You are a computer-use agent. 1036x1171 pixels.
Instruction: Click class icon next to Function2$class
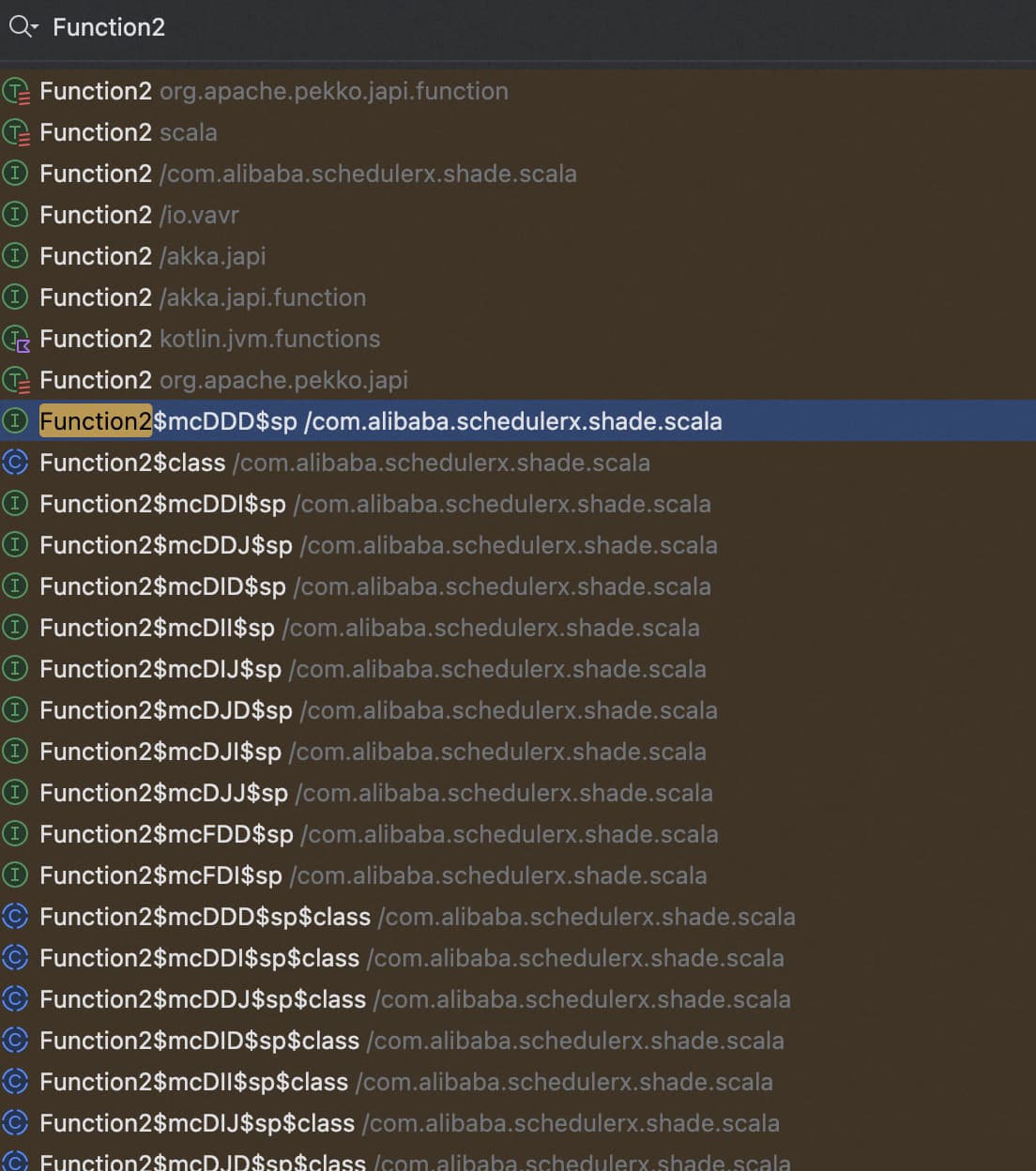click(15, 463)
